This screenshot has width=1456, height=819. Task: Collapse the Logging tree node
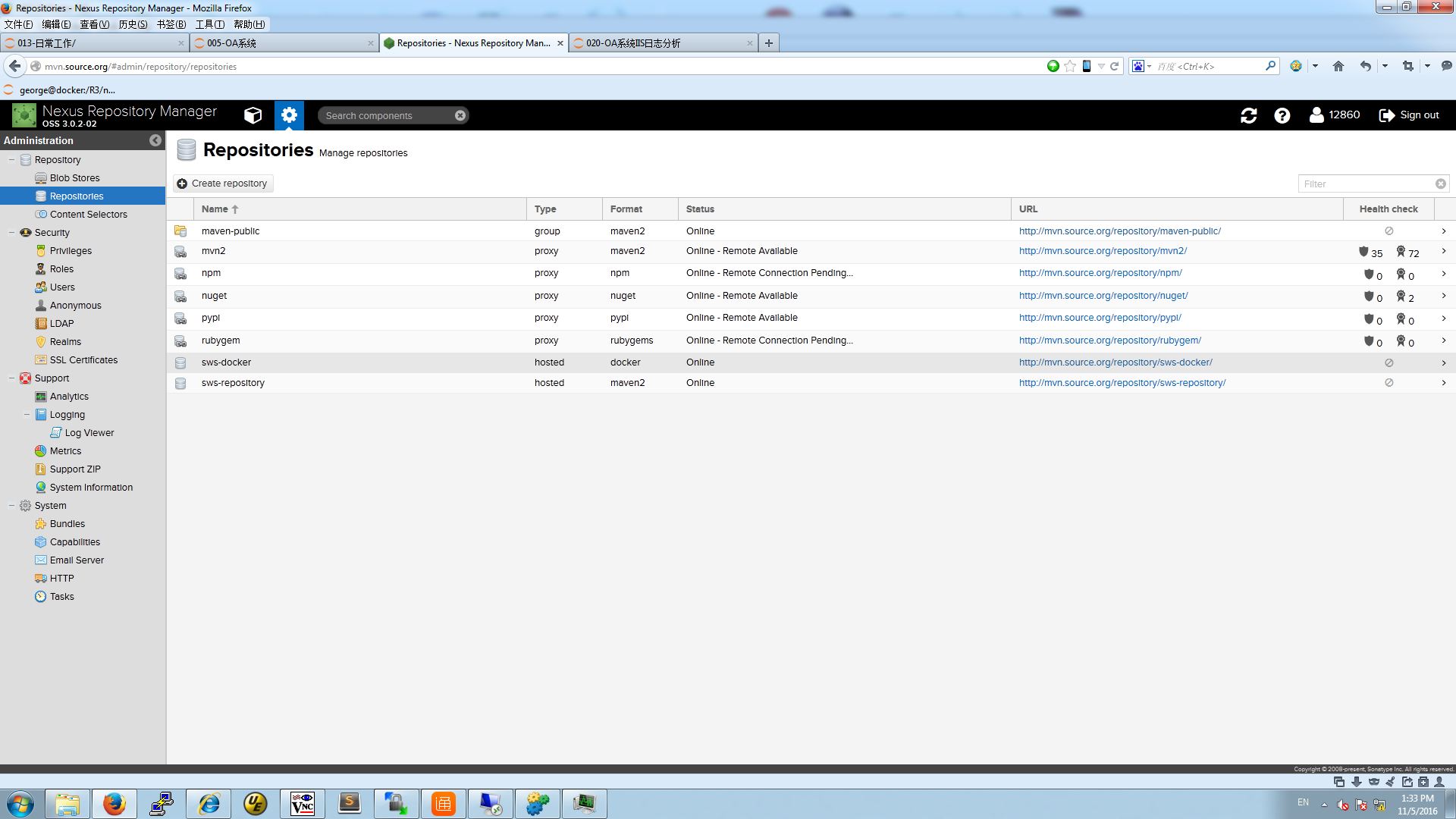tap(27, 415)
